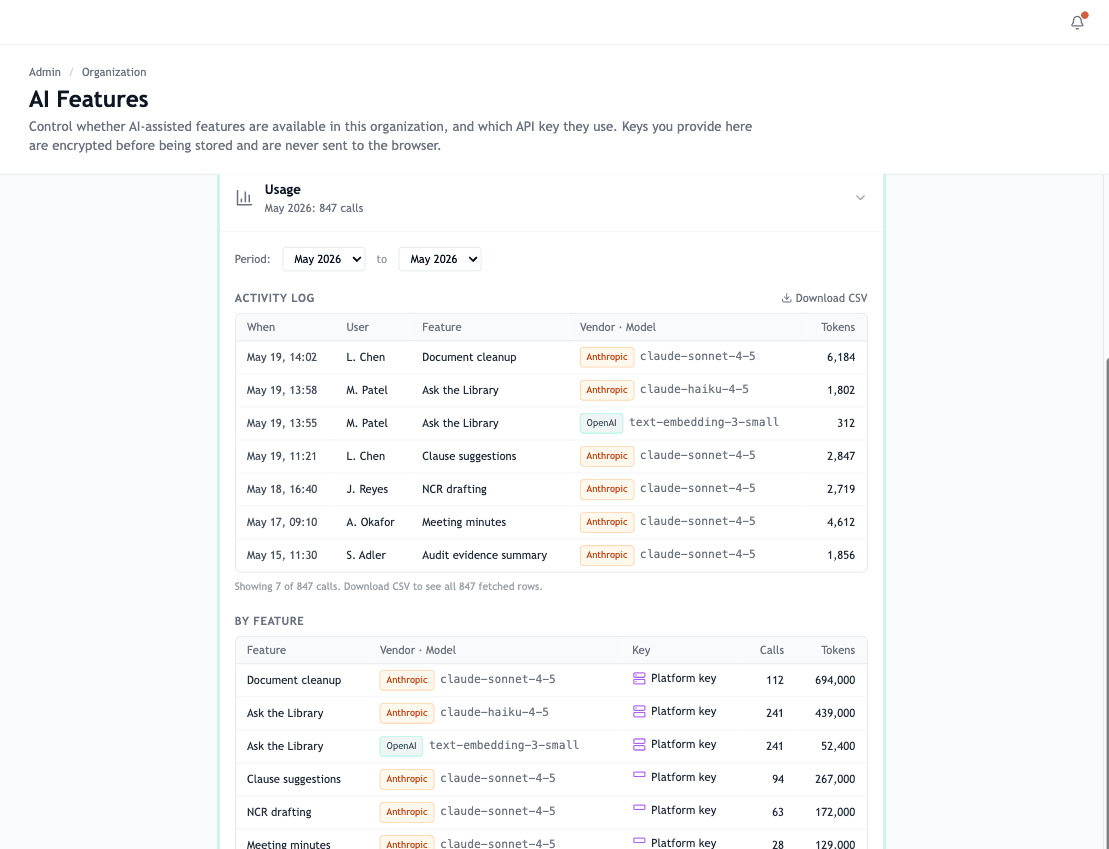Click the Activity Log Tokens column header
1109x849 pixels.
(837, 327)
